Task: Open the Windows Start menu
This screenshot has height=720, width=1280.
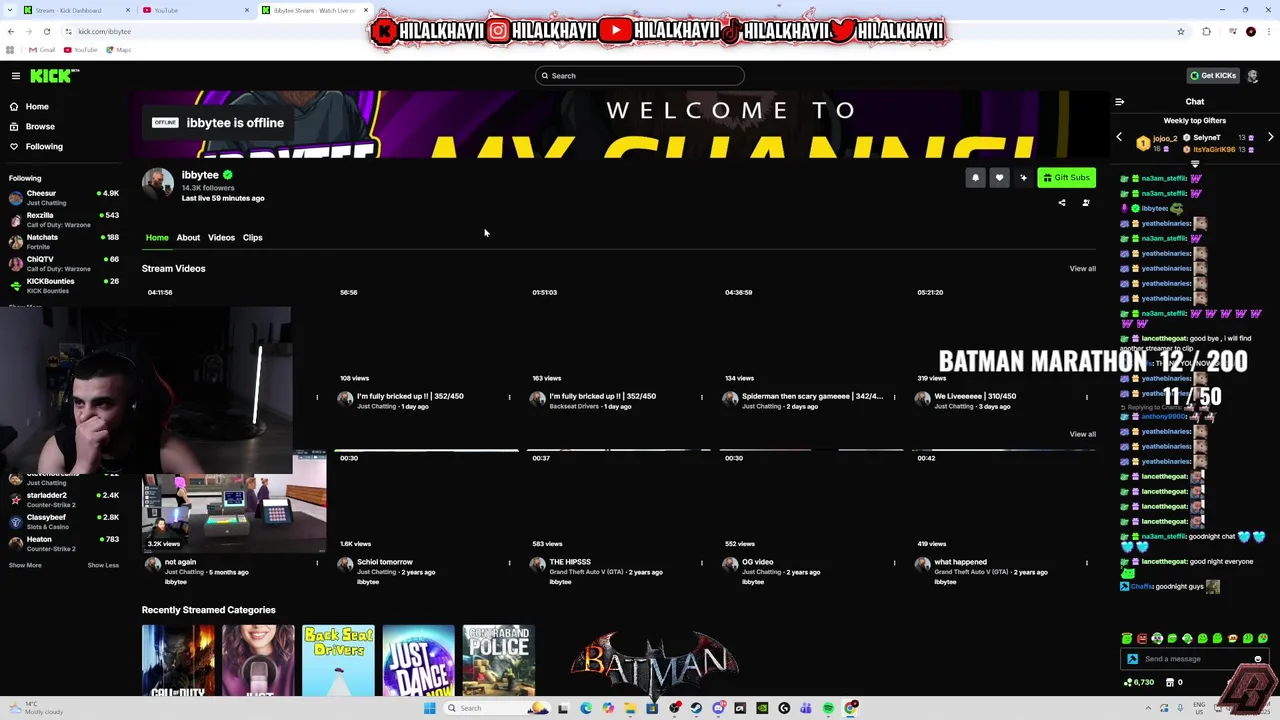Action: pyautogui.click(x=430, y=708)
